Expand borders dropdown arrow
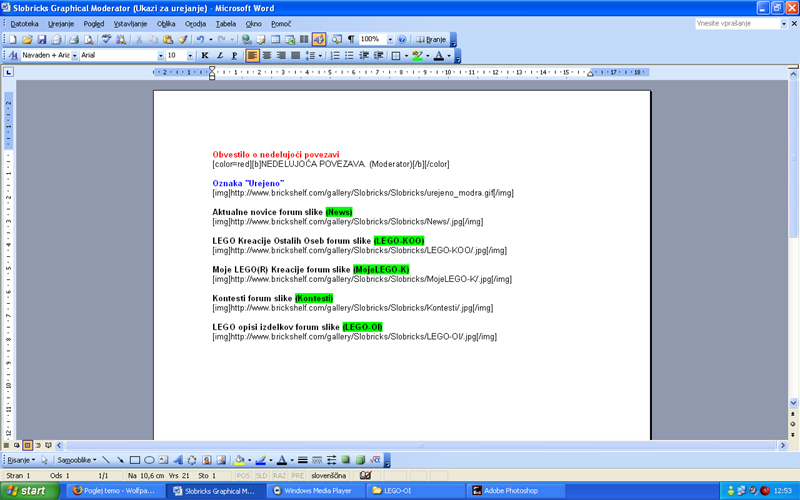Viewport: 800px width, 500px height. coord(406,55)
